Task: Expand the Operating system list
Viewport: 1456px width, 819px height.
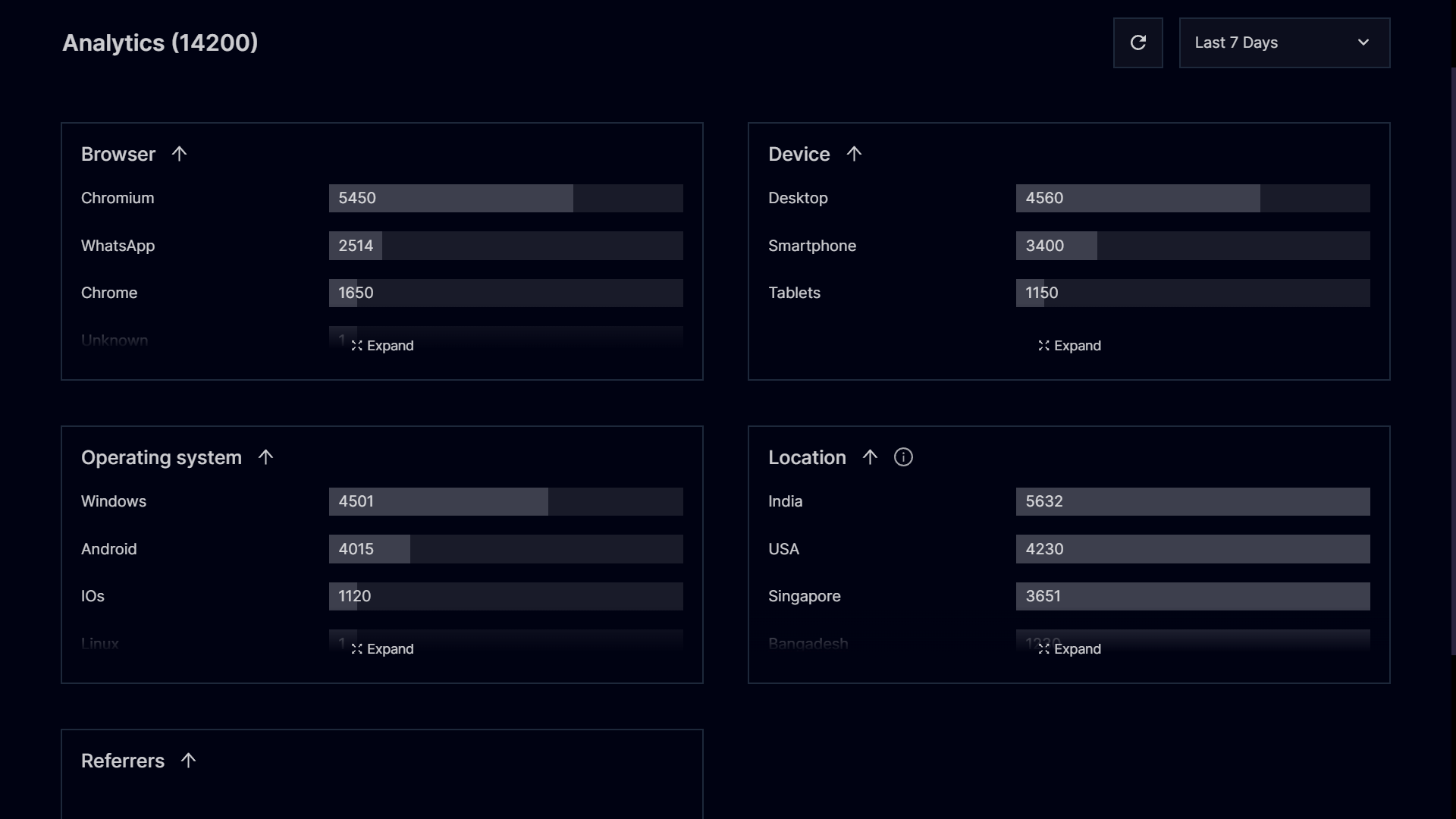Action: pos(382,649)
